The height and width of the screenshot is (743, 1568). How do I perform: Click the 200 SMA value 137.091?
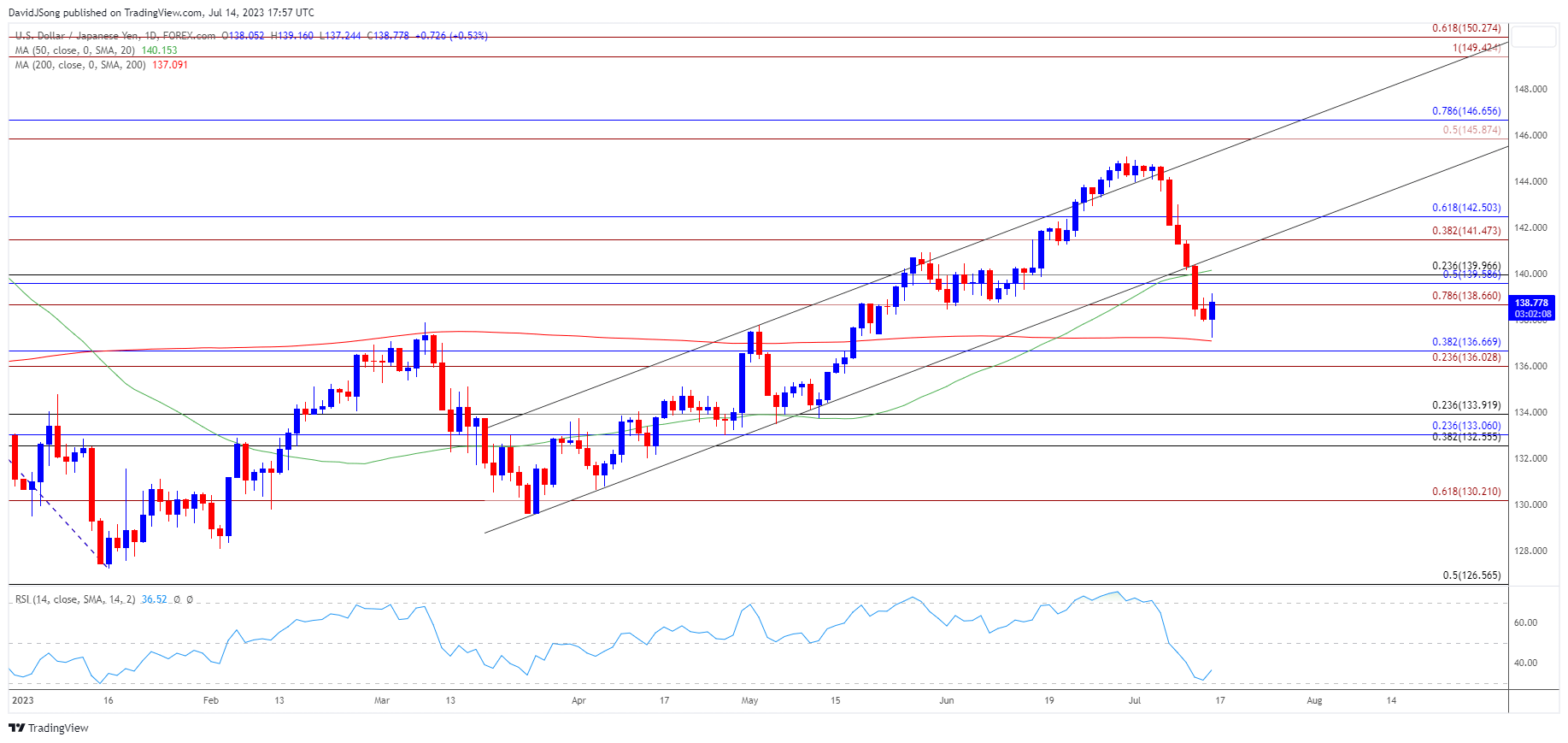[170, 65]
